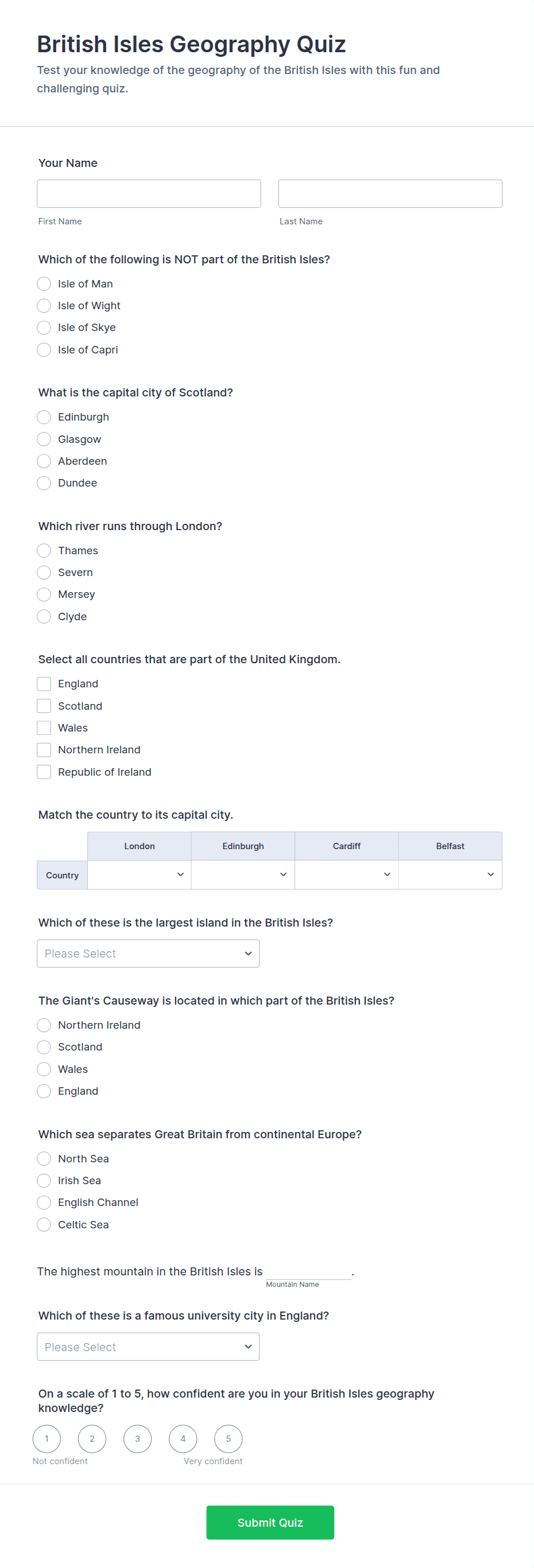
Task: Open the Cardiff column country dropdown
Action: click(x=346, y=875)
